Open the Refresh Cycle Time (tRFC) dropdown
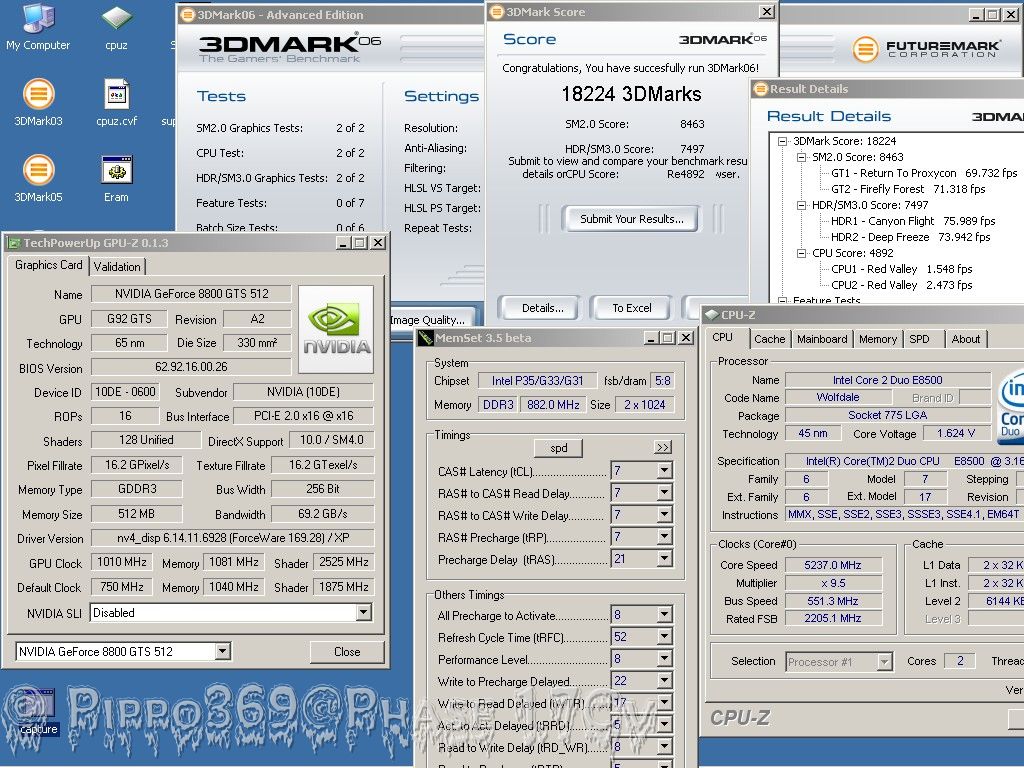 click(664, 637)
